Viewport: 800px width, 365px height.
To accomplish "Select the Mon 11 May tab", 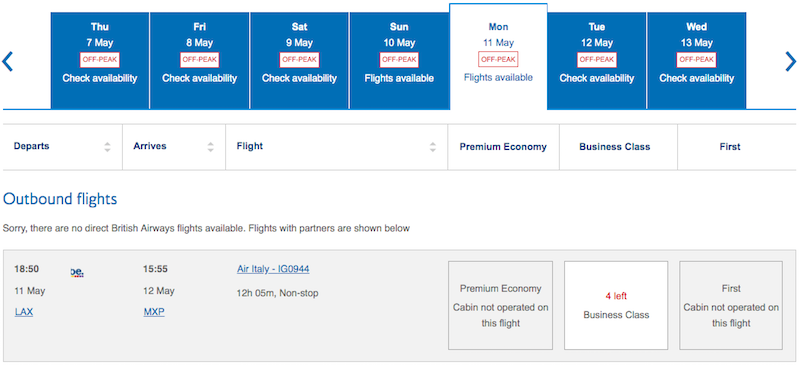I will [498, 57].
